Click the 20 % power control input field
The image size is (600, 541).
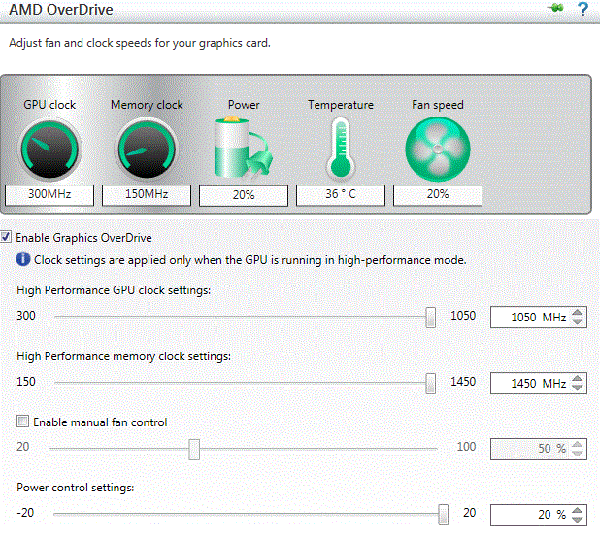pyautogui.click(x=528, y=514)
